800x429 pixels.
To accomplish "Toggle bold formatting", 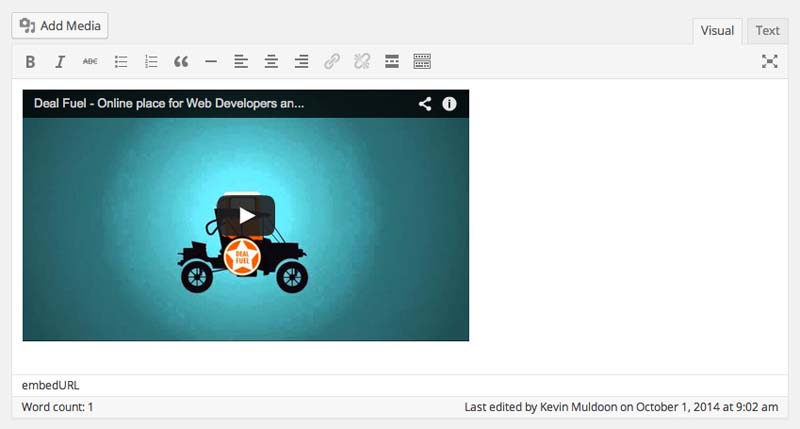I will click(30, 62).
